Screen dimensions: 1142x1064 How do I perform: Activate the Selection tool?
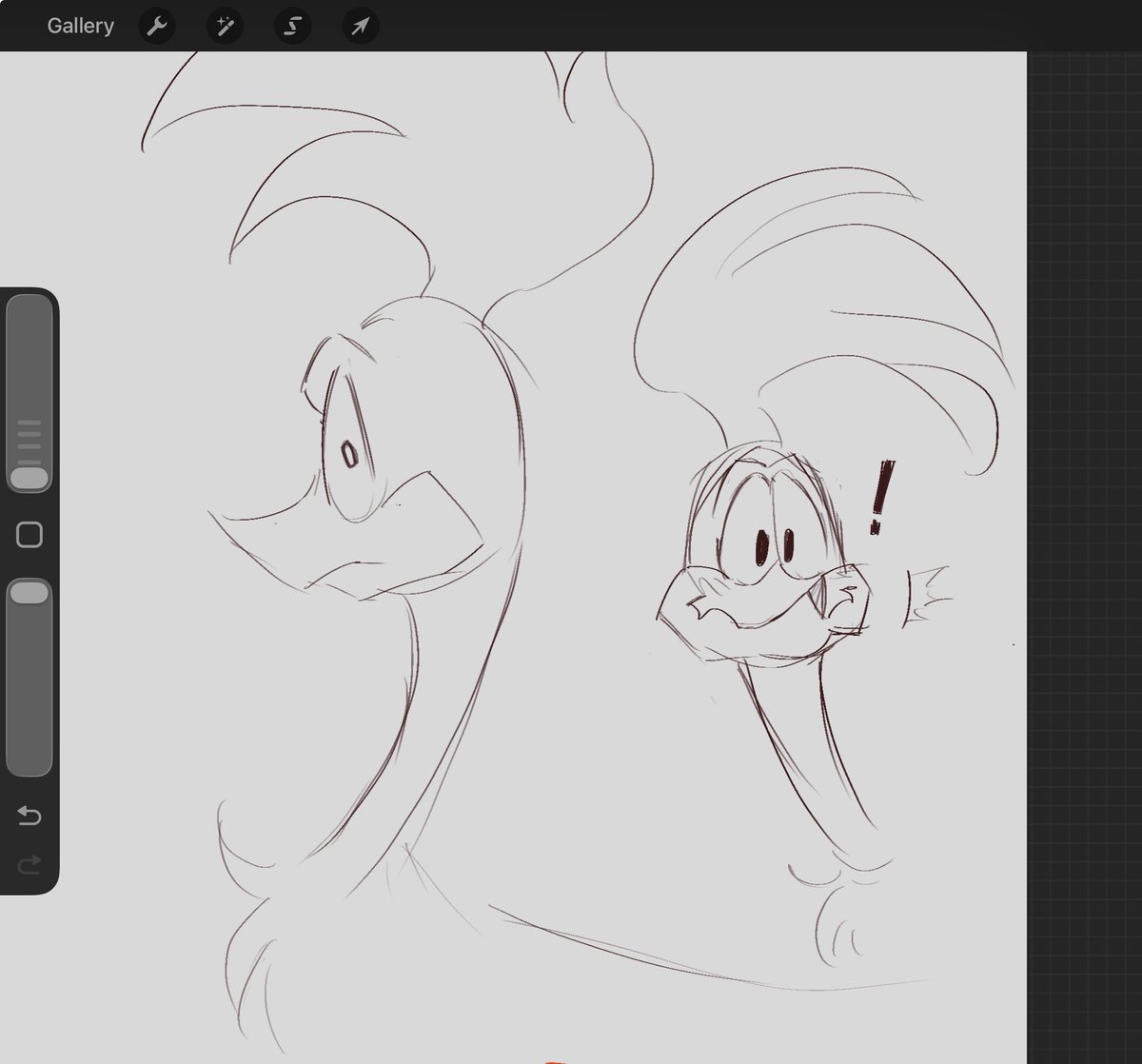pyautogui.click(x=292, y=26)
